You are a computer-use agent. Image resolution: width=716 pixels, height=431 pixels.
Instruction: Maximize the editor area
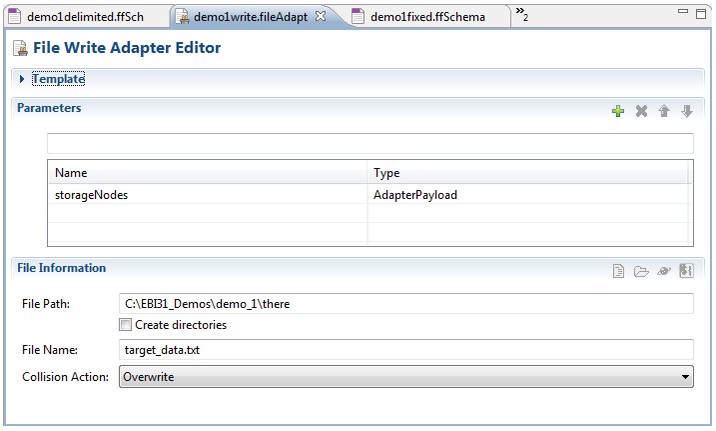tap(701, 14)
